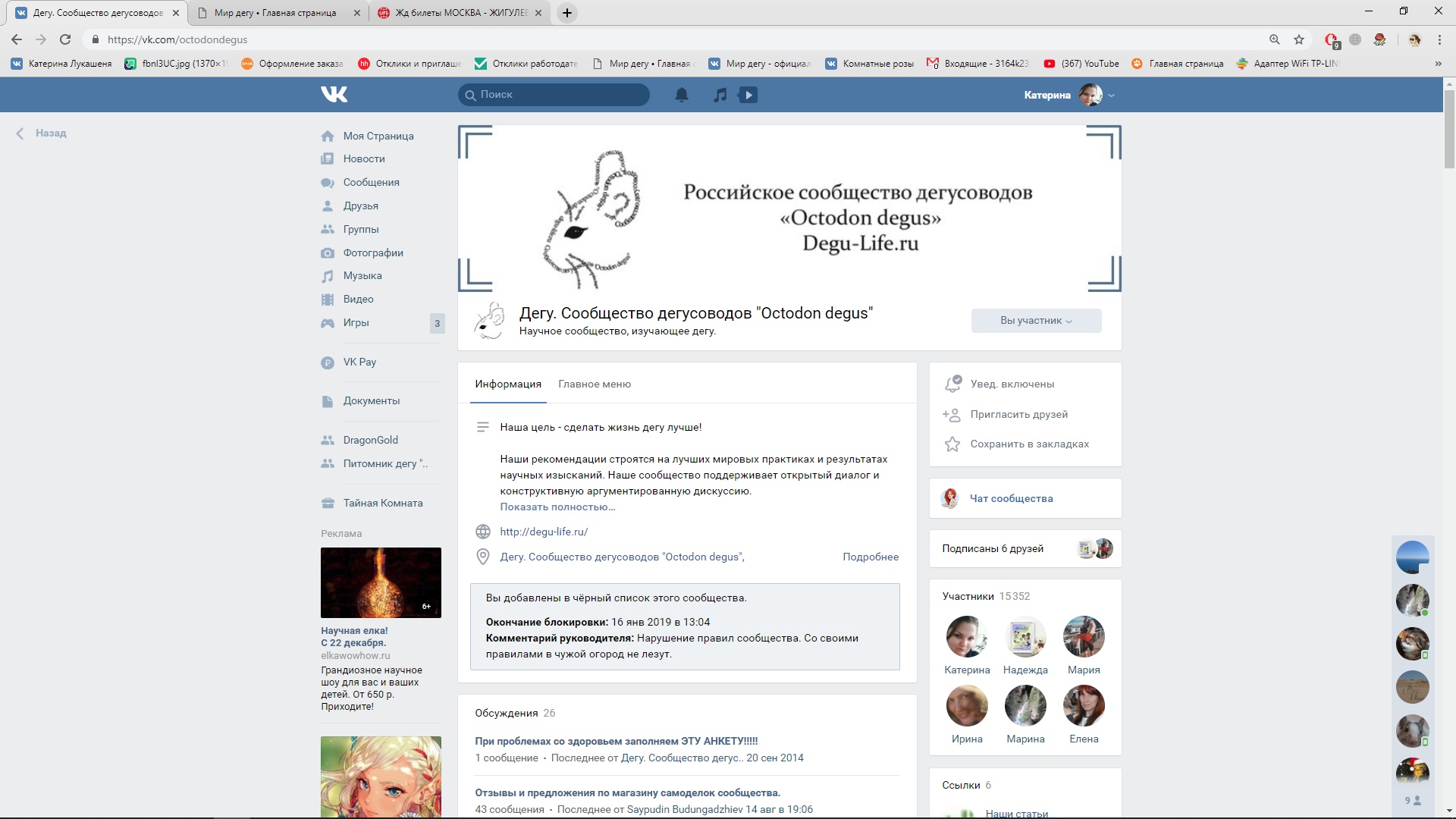Switch to the Жд билеты МОСКВА browser tab
The width and height of the screenshot is (1456, 819).
pyautogui.click(x=462, y=13)
